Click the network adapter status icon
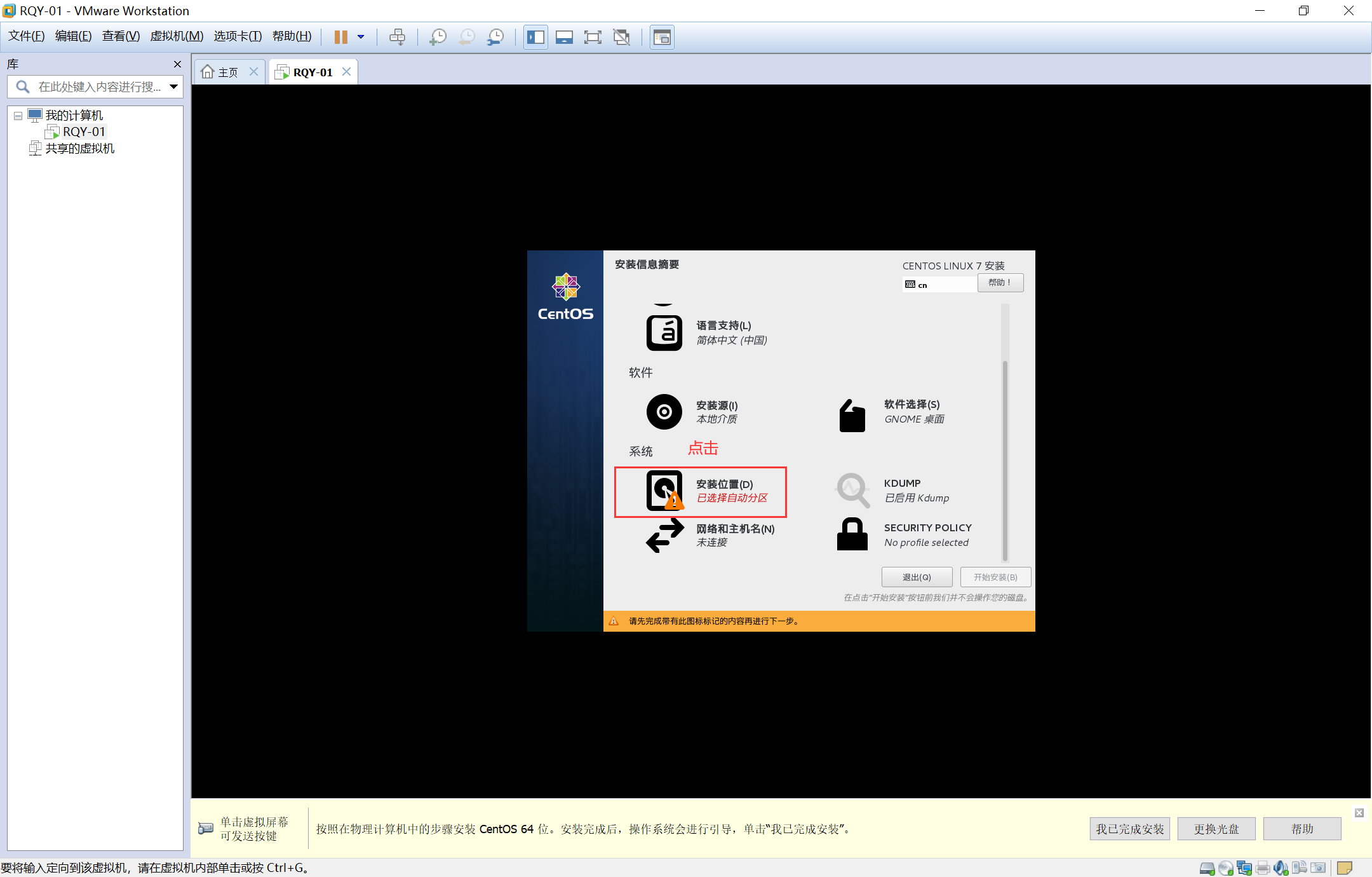 pos(1244,867)
